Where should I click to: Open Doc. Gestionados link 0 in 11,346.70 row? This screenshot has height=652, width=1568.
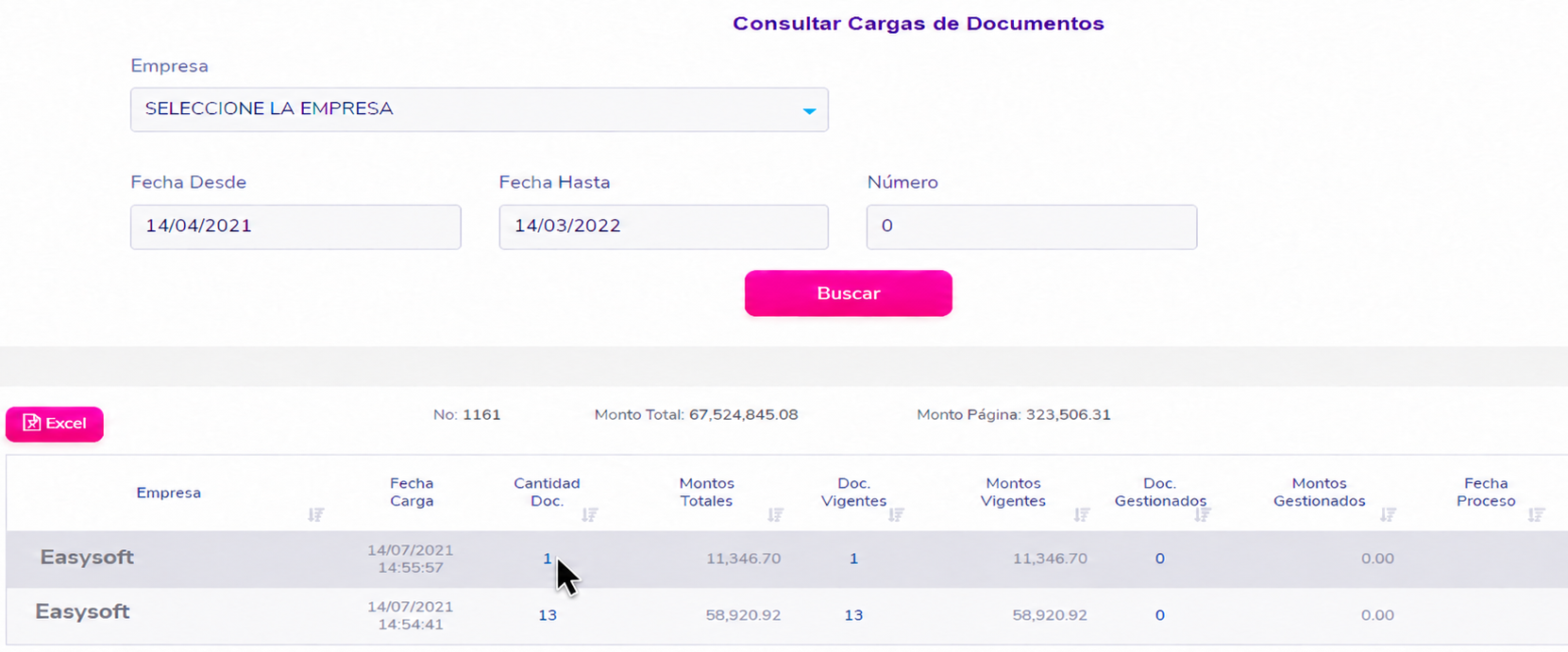point(1159,559)
